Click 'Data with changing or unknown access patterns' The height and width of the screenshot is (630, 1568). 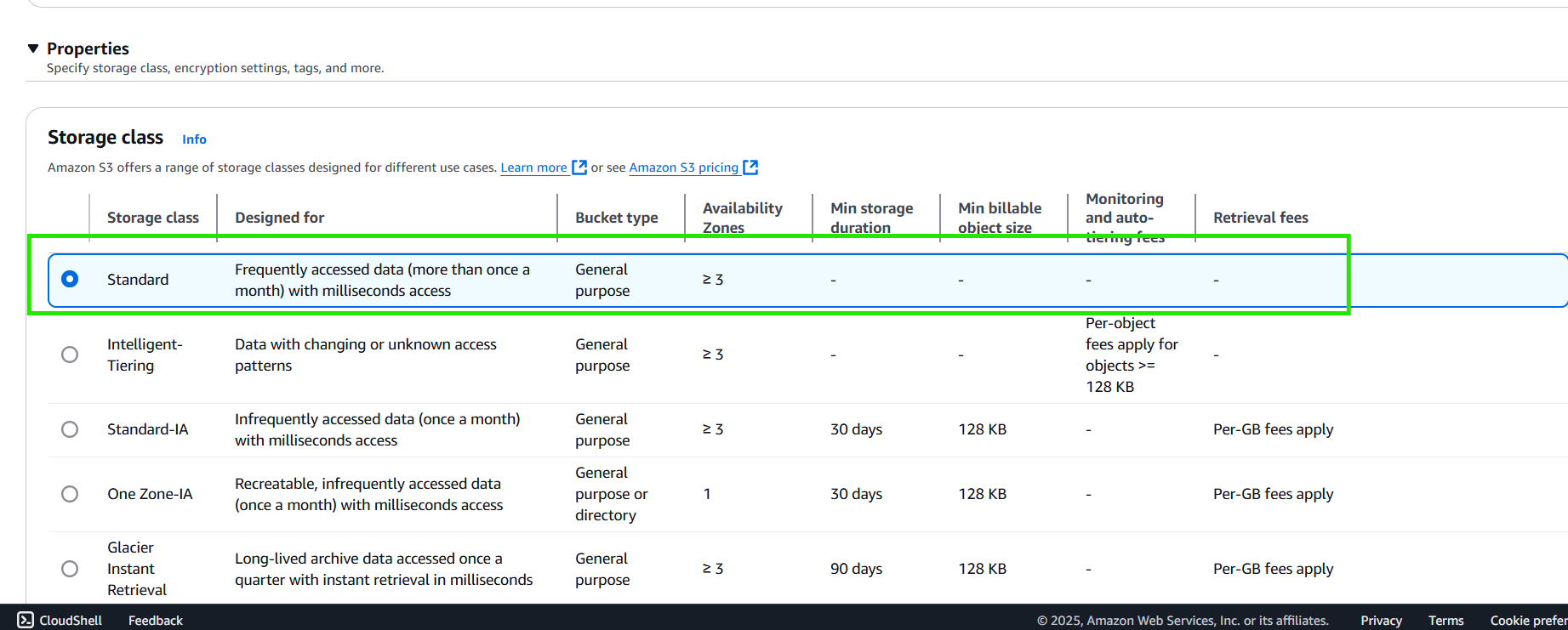[x=366, y=355]
